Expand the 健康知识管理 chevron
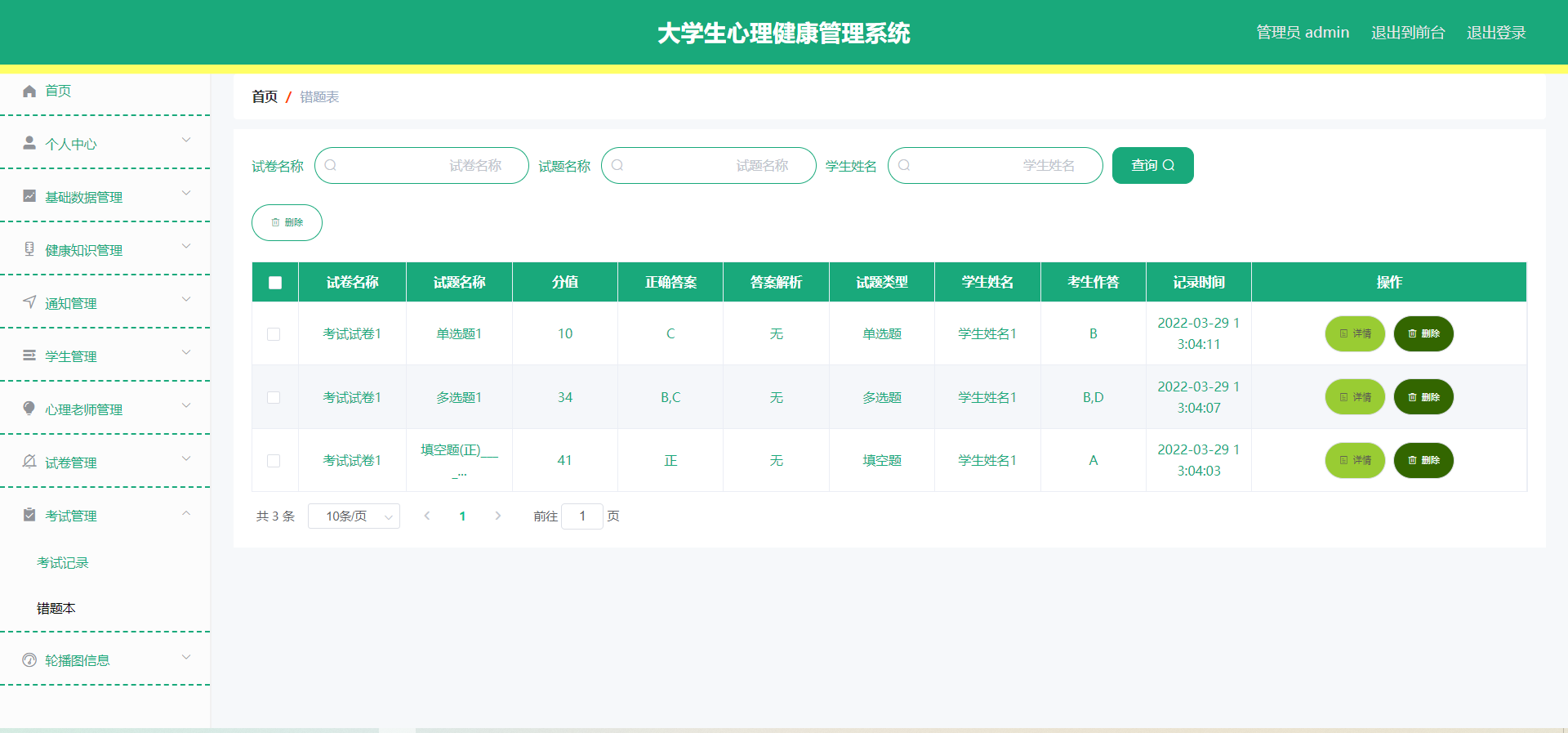 click(x=186, y=247)
